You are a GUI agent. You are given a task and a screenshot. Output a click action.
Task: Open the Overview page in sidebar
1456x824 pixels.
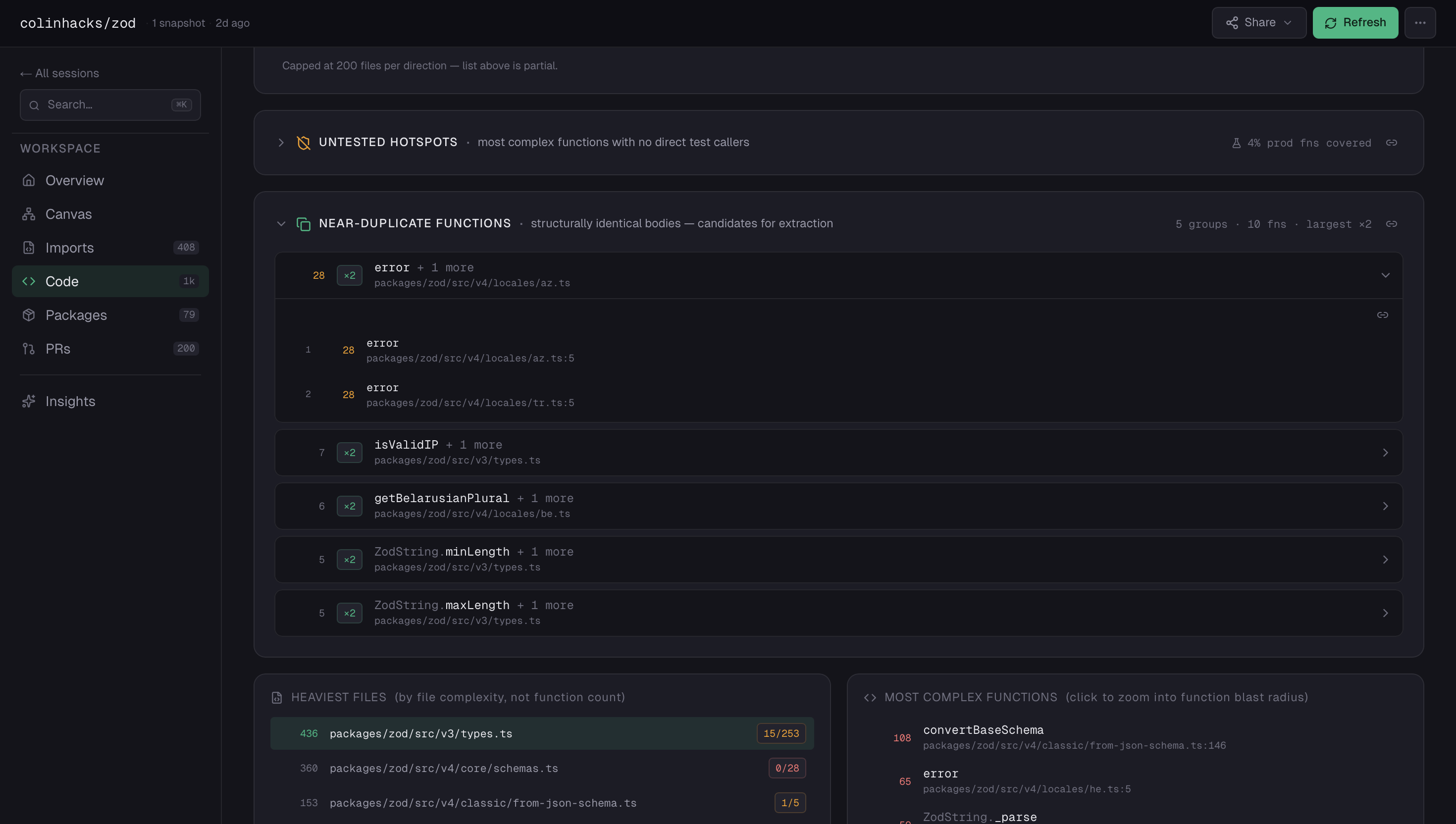110,180
